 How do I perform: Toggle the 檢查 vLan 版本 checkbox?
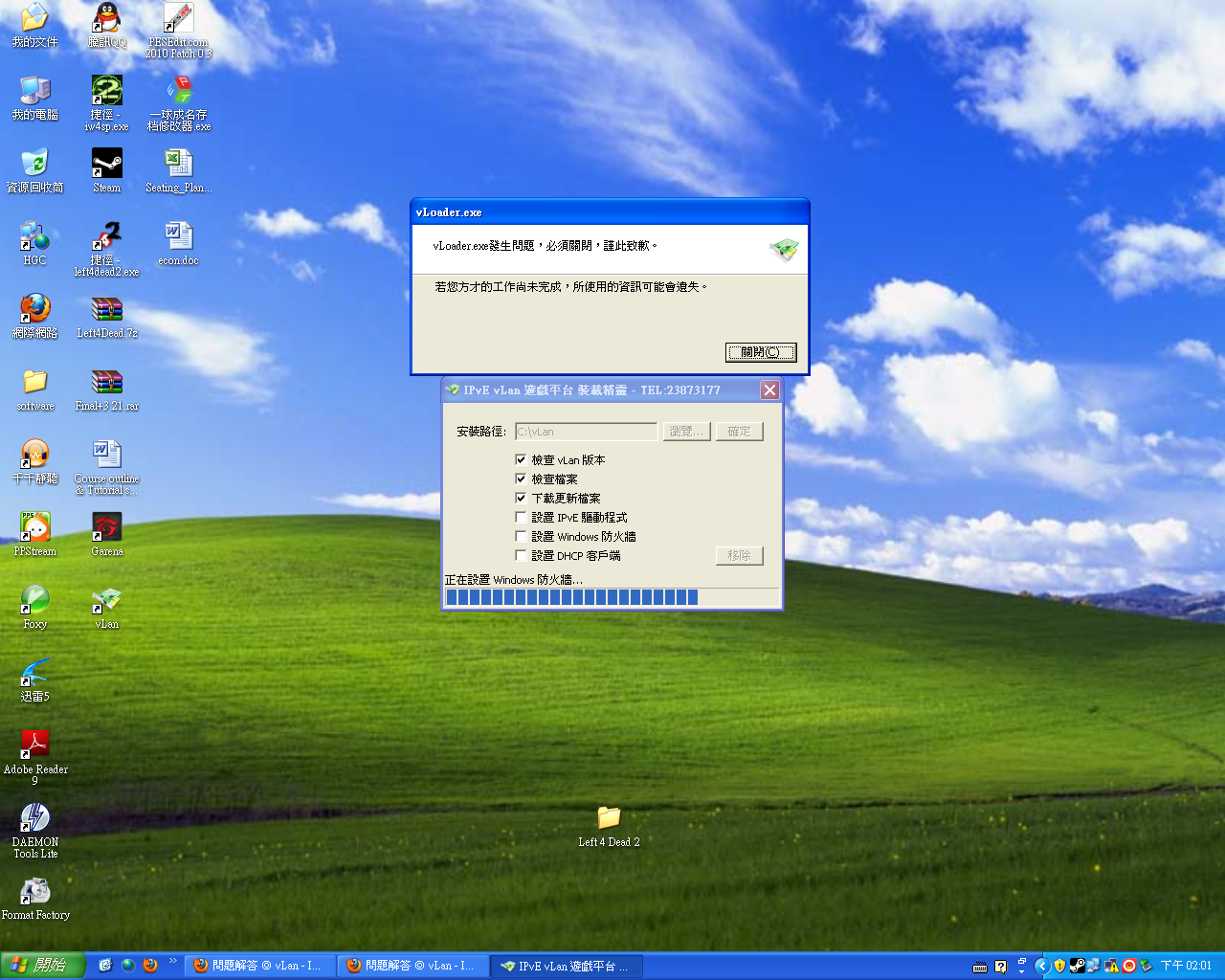pyautogui.click(x=521, y=459)
